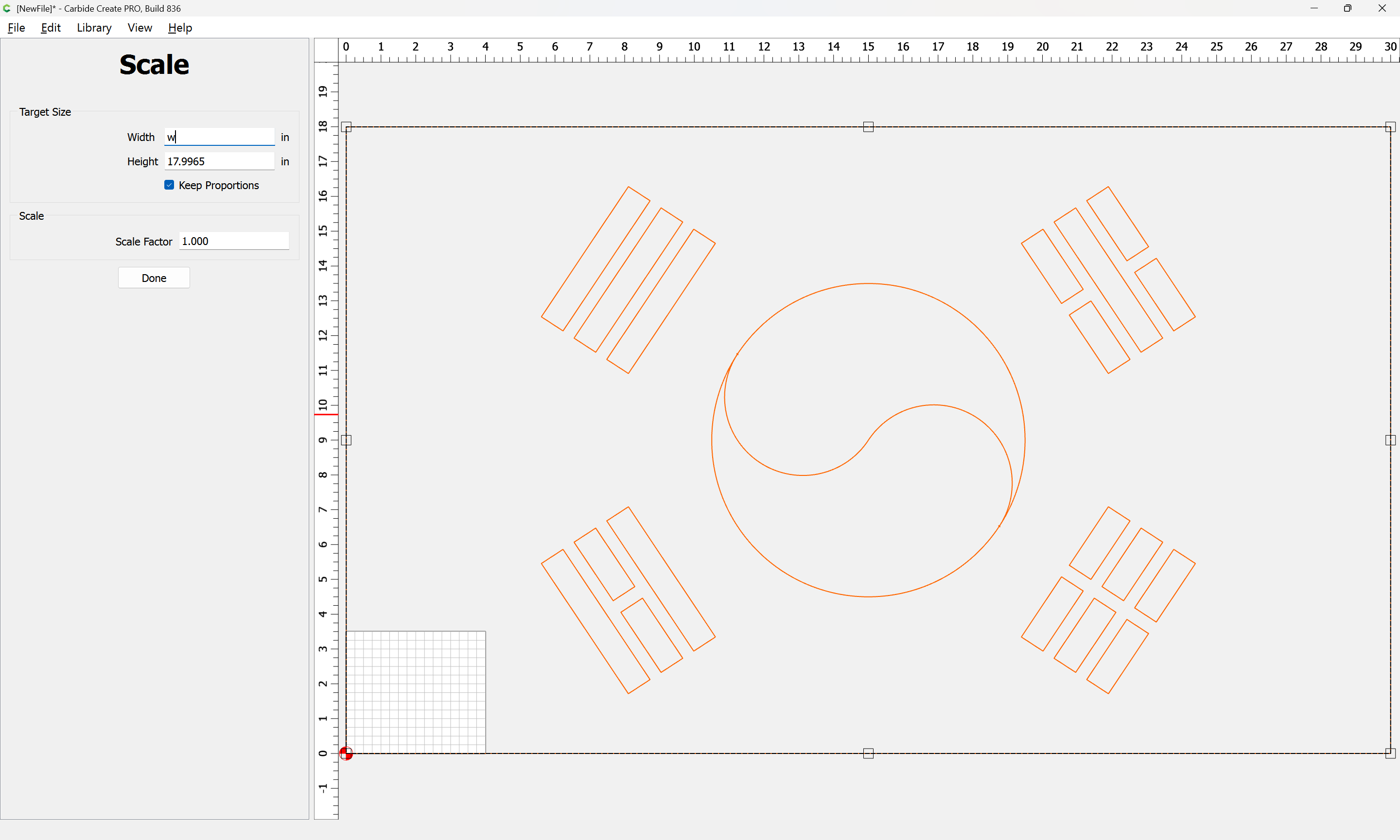
Task: Click the bottom-right selection handle
Action: click(1390, 753)
